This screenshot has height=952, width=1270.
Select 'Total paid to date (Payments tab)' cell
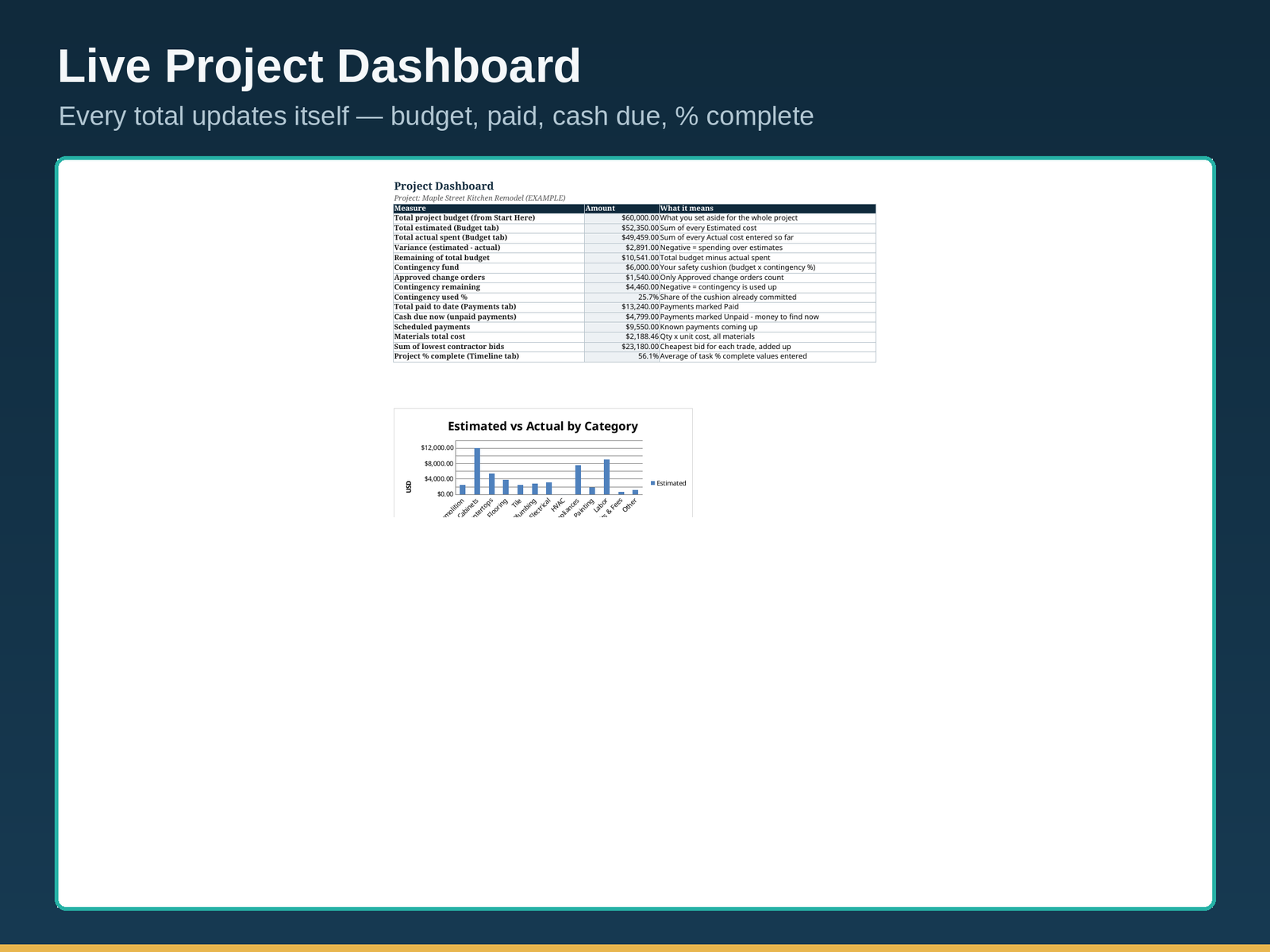489,307
